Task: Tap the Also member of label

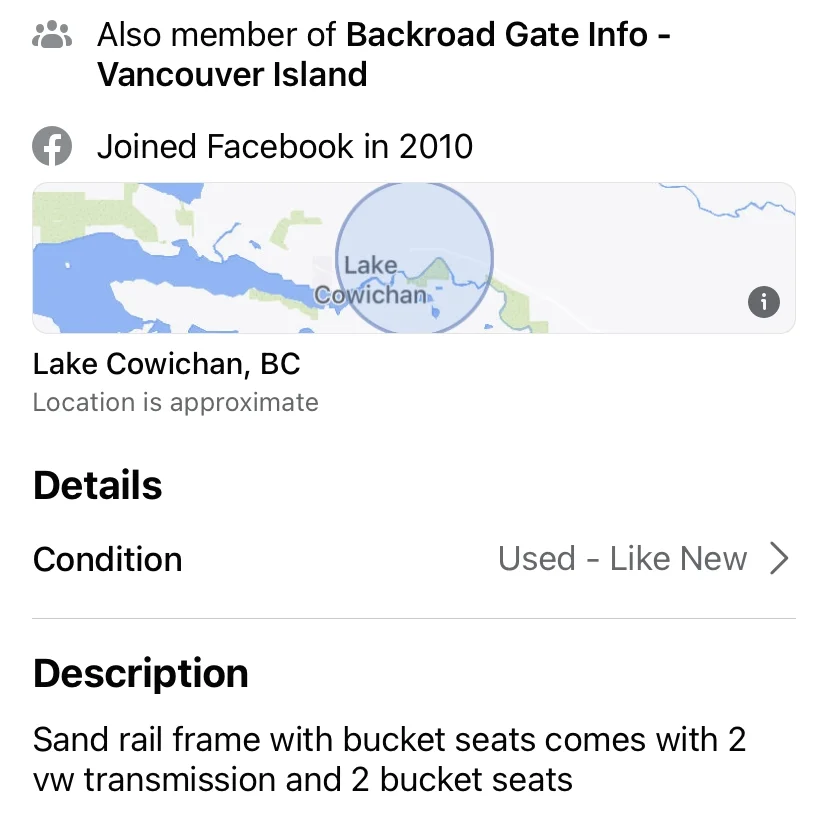Action: tap(216, 35)
